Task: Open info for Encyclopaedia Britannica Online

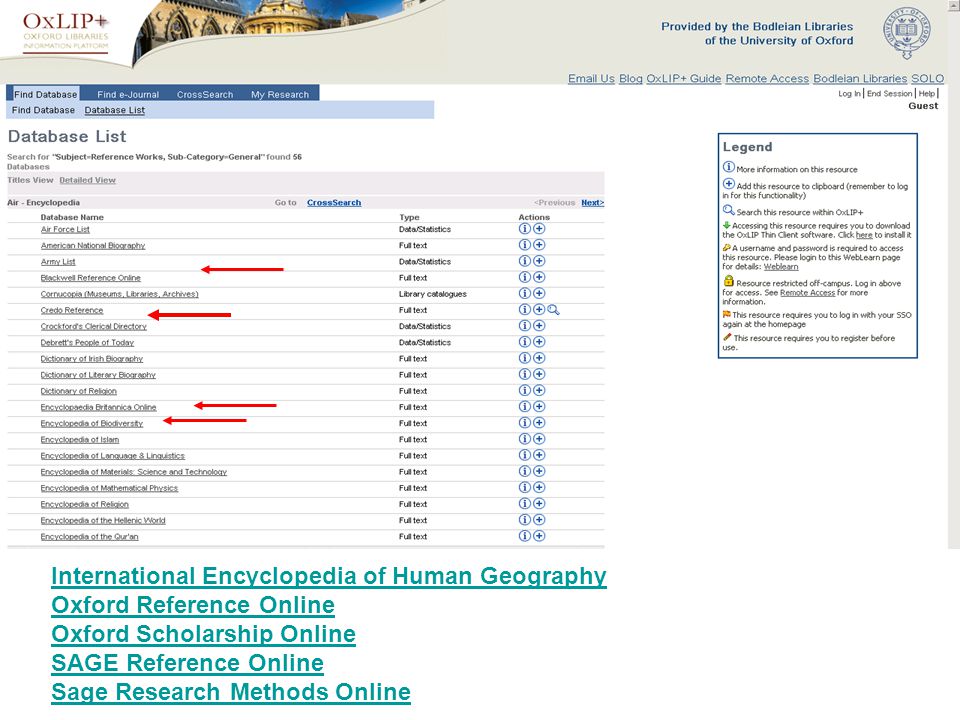Action: [x=524, y=407]
